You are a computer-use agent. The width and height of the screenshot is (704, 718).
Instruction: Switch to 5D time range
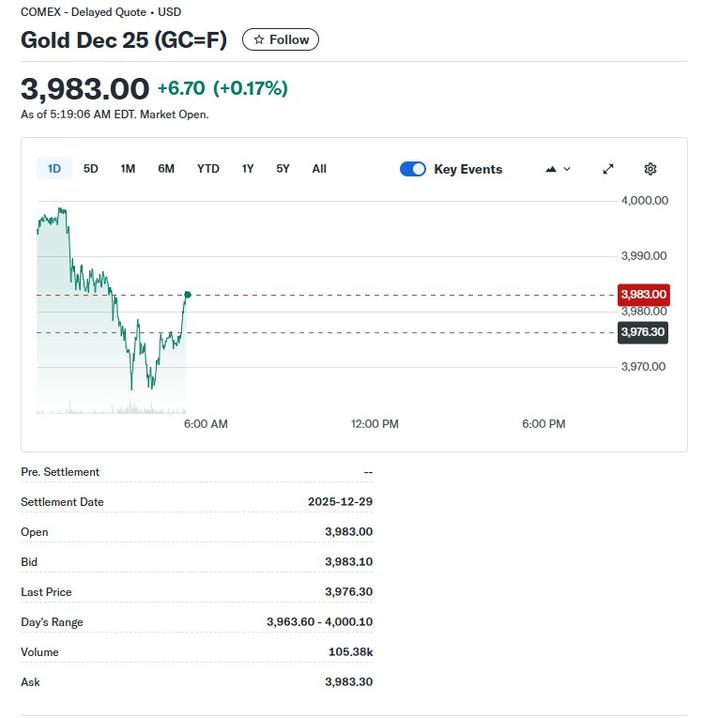point(91,169)
